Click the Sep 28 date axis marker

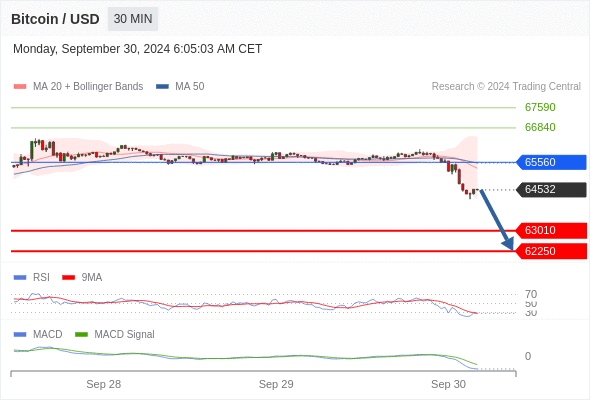[103, 384]
